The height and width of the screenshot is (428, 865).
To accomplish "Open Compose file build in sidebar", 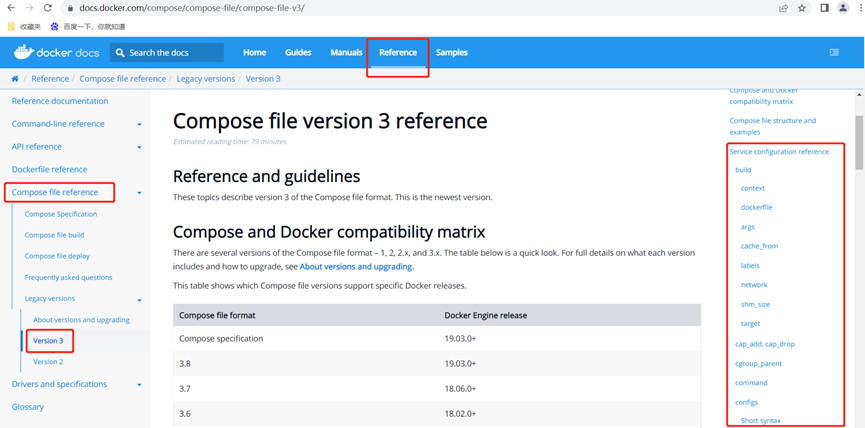I will point(54,235).
